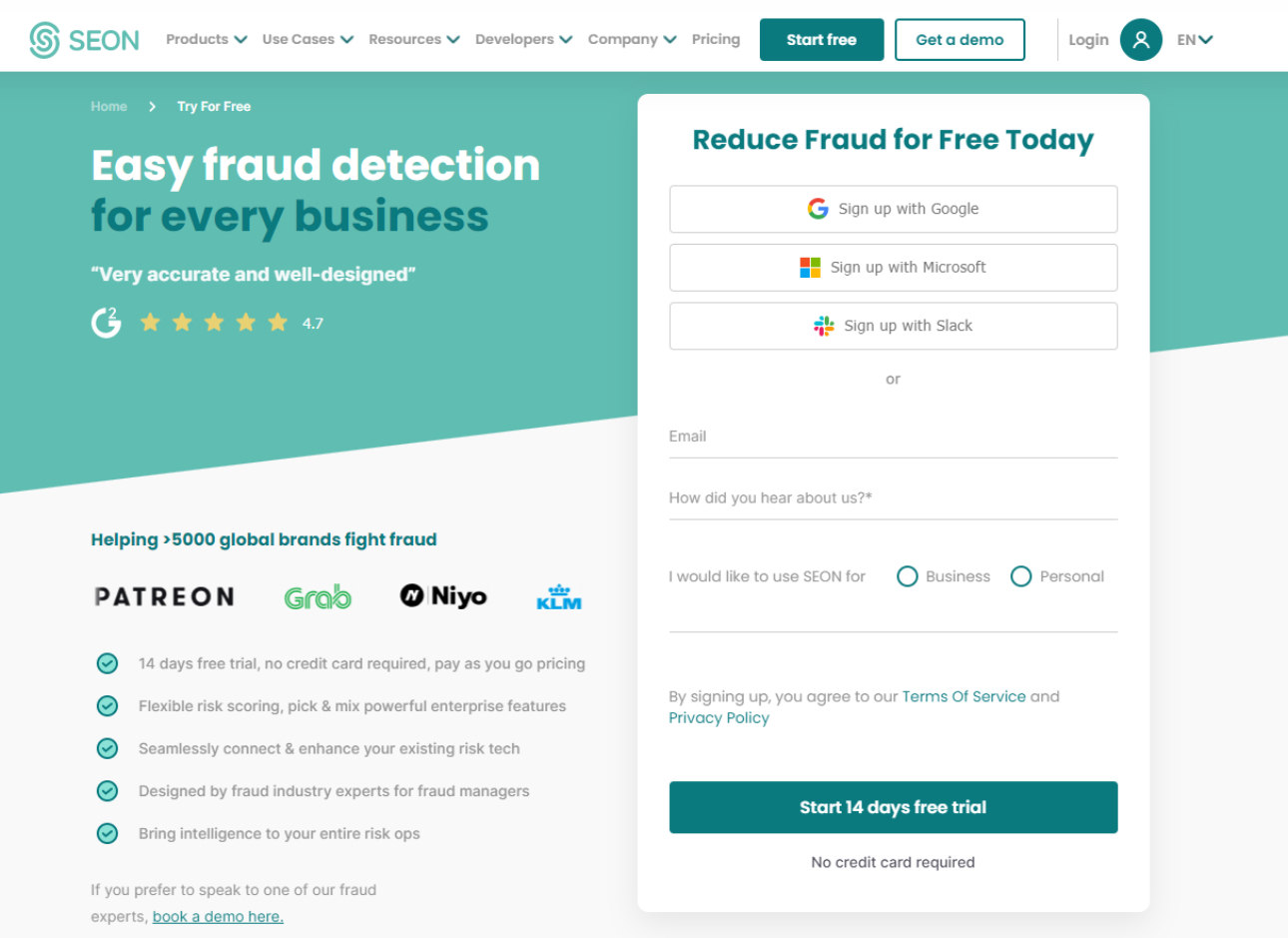
Task: Select the Personal radio option
Action: 1020,576
